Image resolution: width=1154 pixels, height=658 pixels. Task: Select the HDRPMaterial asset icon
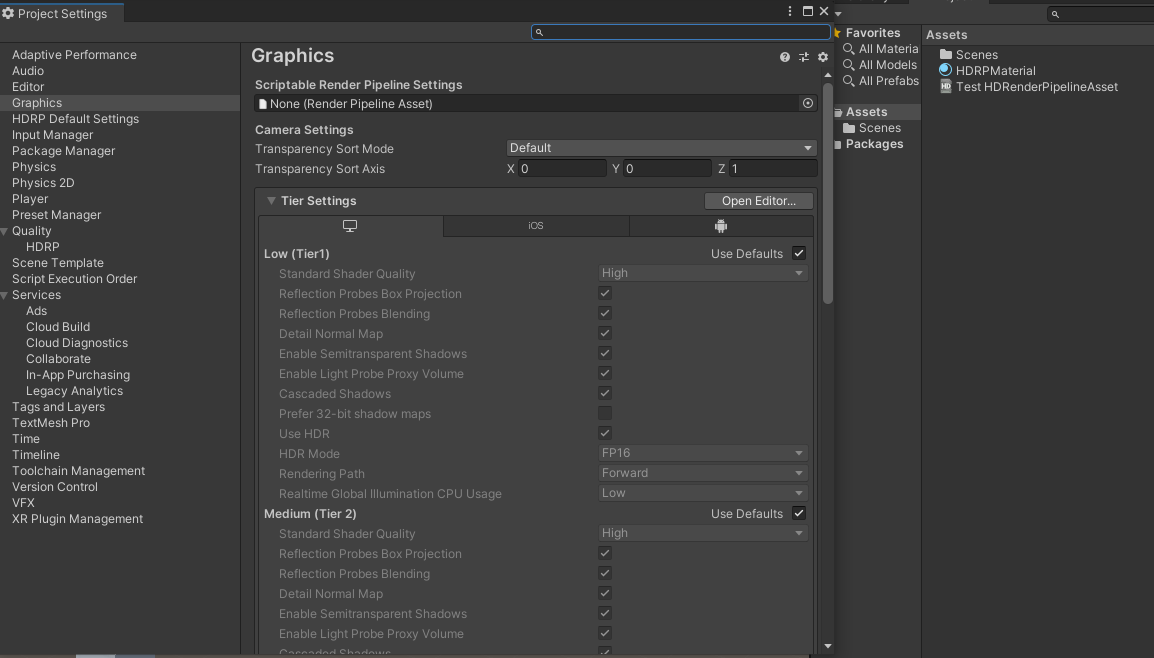coord(946,70)
